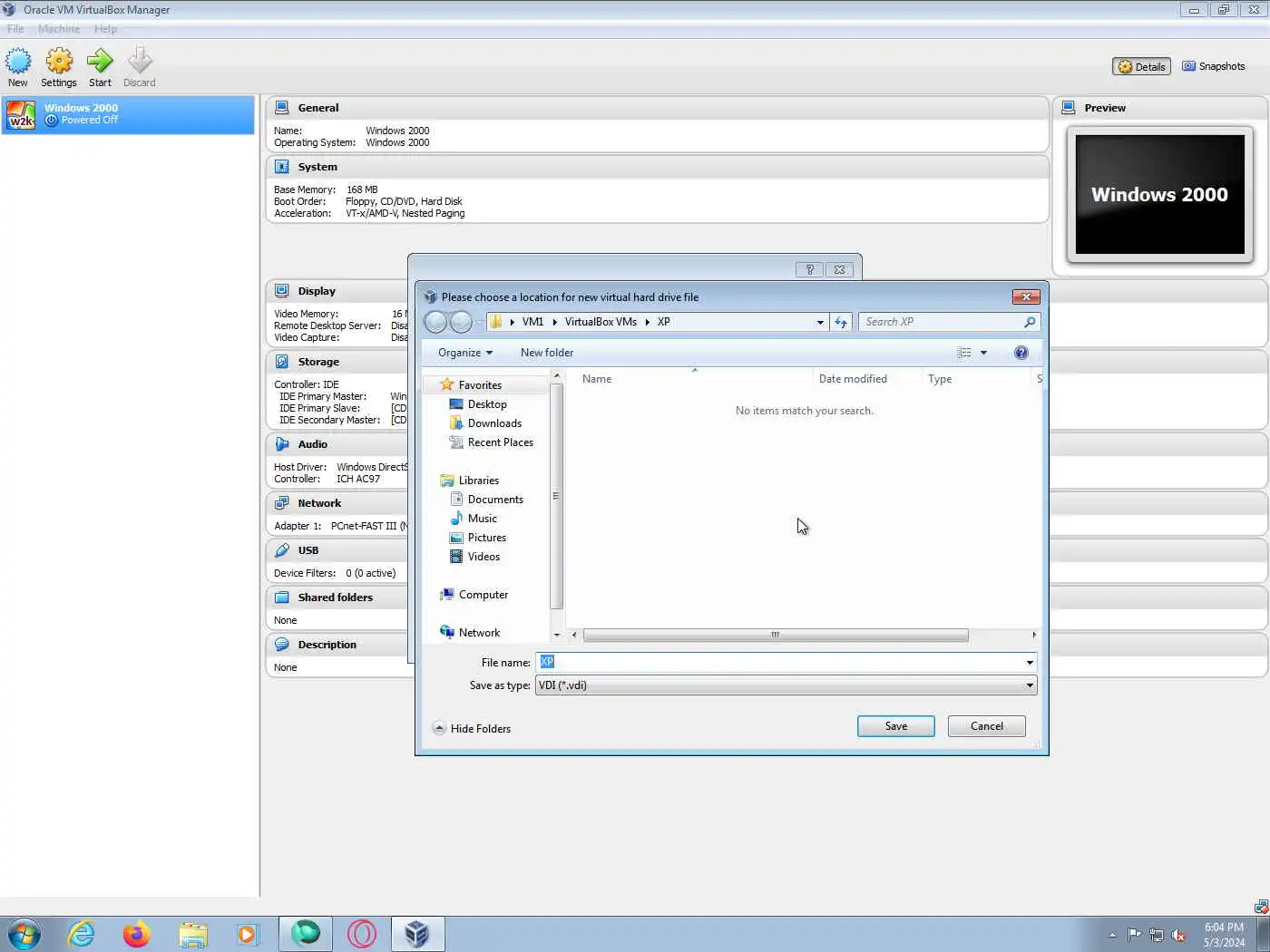The image size is (1270, 952).
Task: Open the Machine menu
Action: pyautogui.click(x=59, y=29)
